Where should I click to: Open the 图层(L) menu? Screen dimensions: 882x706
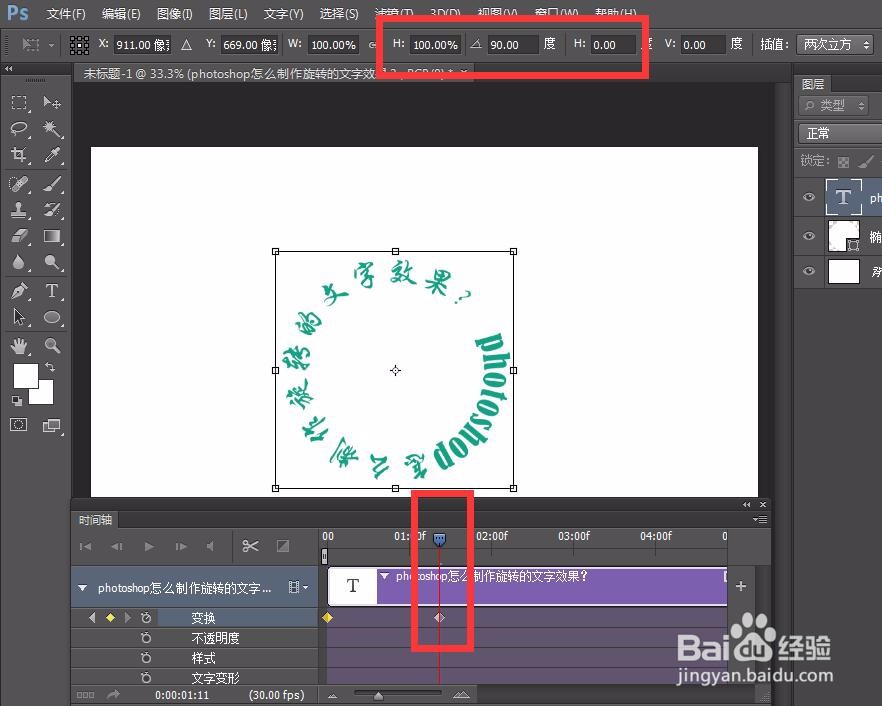pos(228,14)
